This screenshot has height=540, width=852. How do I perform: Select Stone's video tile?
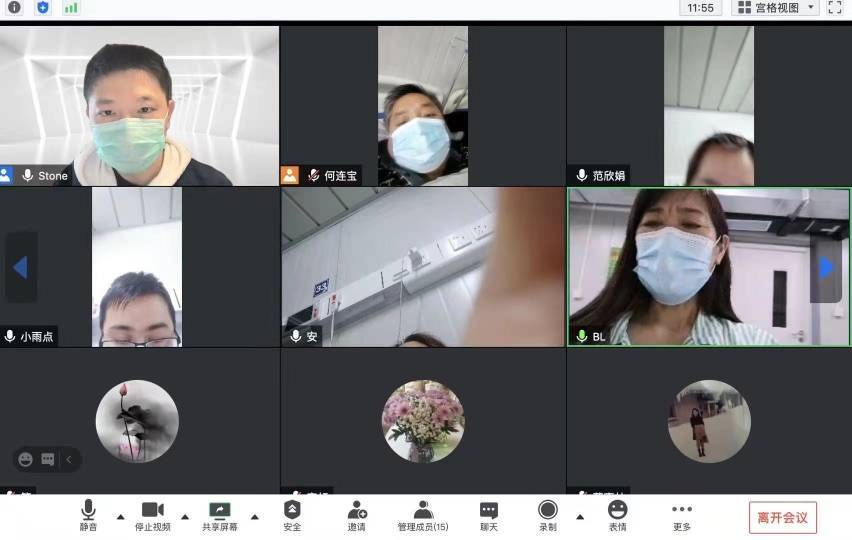point(139,106)
